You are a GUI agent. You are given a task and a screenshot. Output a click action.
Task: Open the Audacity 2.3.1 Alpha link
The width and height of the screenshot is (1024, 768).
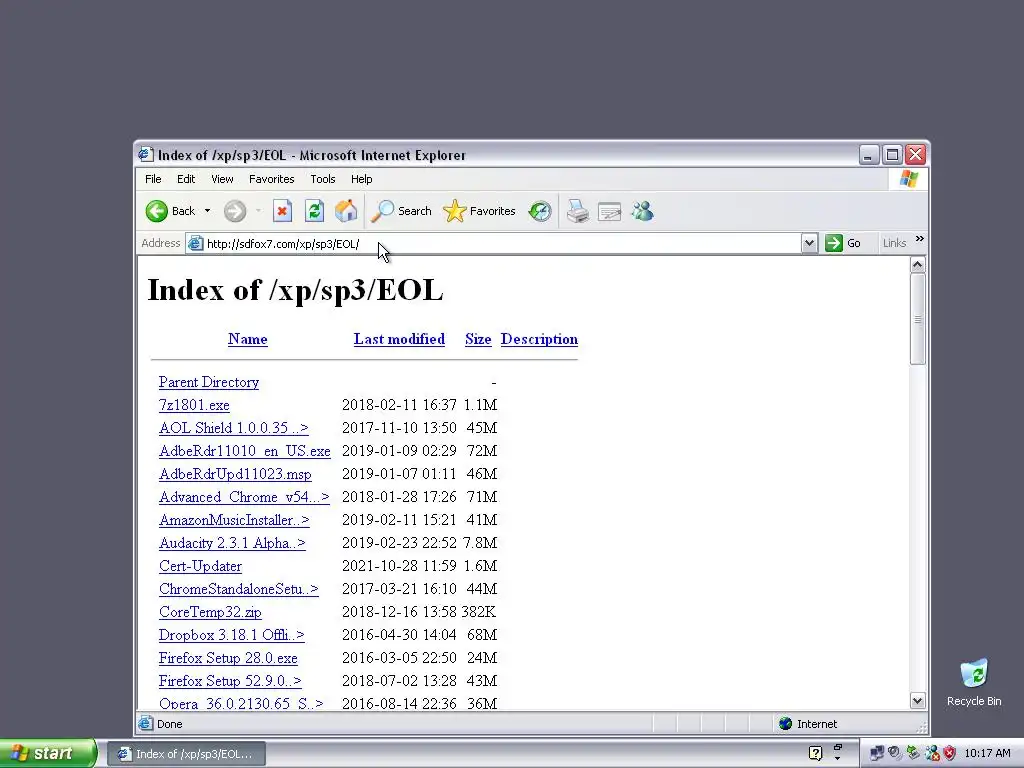(x=232, y=543)
